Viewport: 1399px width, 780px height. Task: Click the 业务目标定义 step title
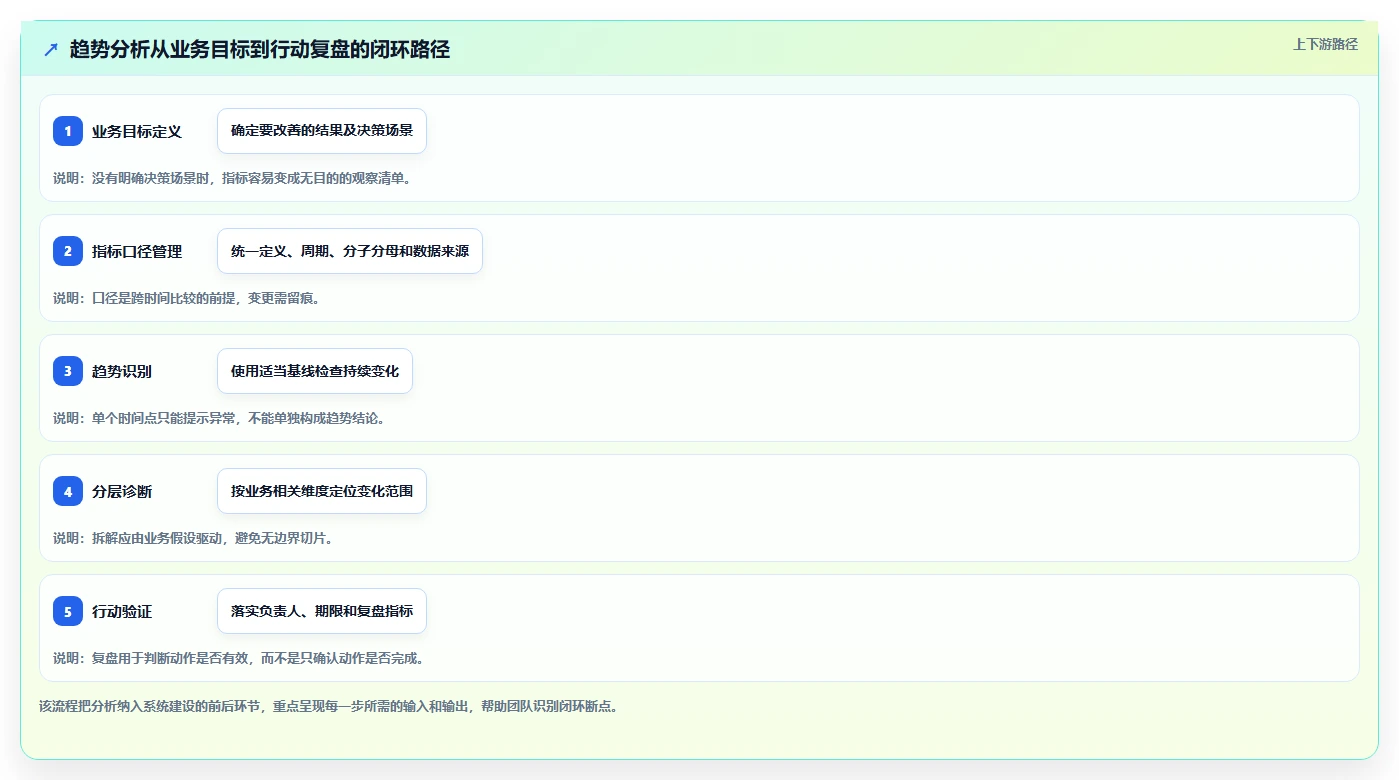pyautogui.click(x=137, y=131)
